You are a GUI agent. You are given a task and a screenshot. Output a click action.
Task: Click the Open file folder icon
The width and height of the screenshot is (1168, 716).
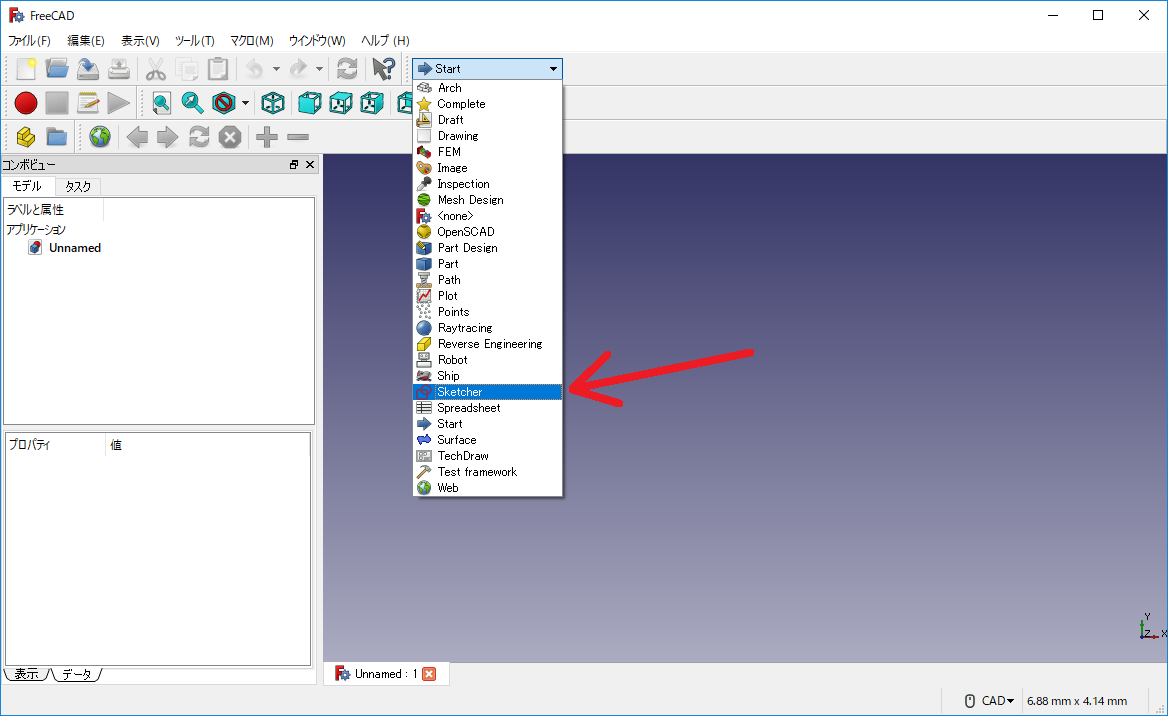pyautogui.click(x=57, y=69)
